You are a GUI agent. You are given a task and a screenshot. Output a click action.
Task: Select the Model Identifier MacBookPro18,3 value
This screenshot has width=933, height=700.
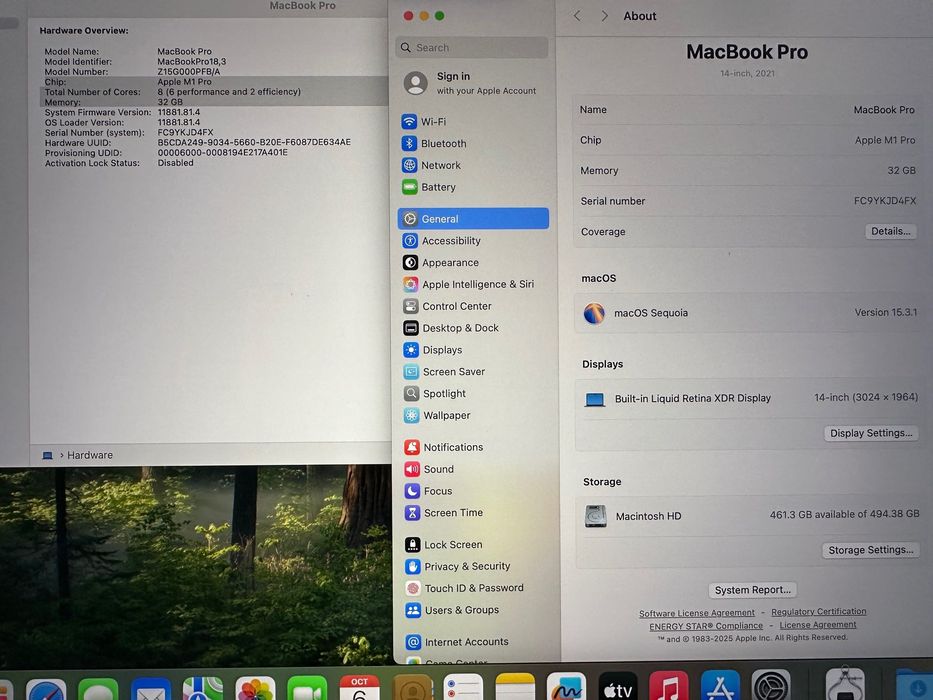192,61
